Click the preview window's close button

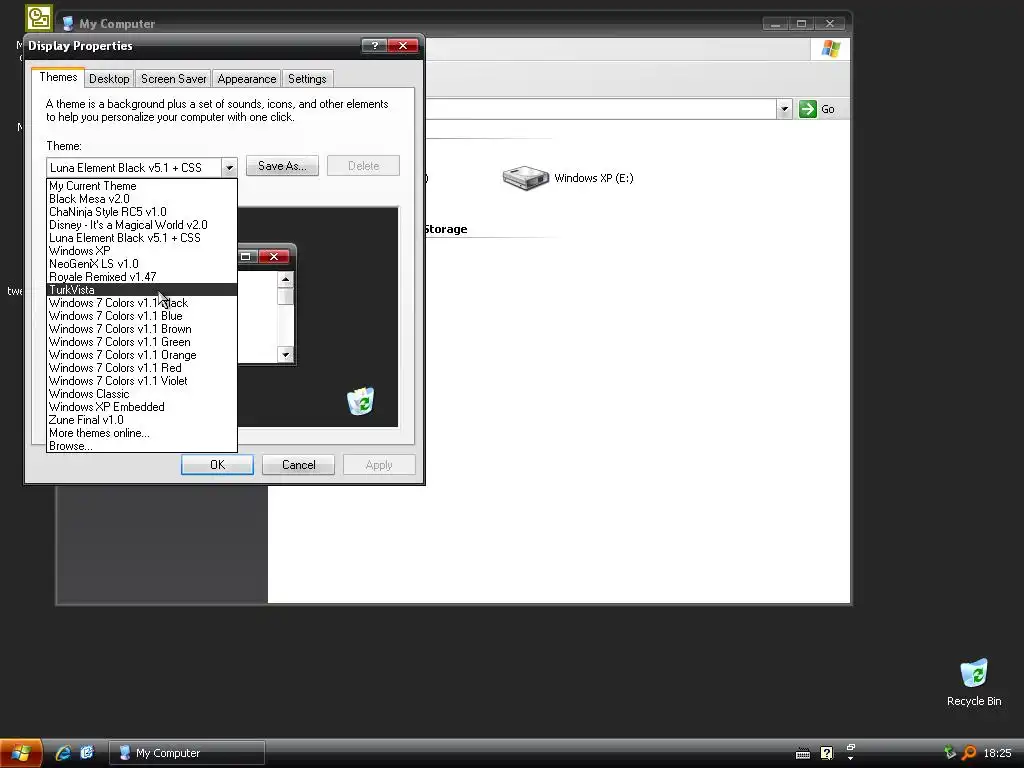[274, 257]
